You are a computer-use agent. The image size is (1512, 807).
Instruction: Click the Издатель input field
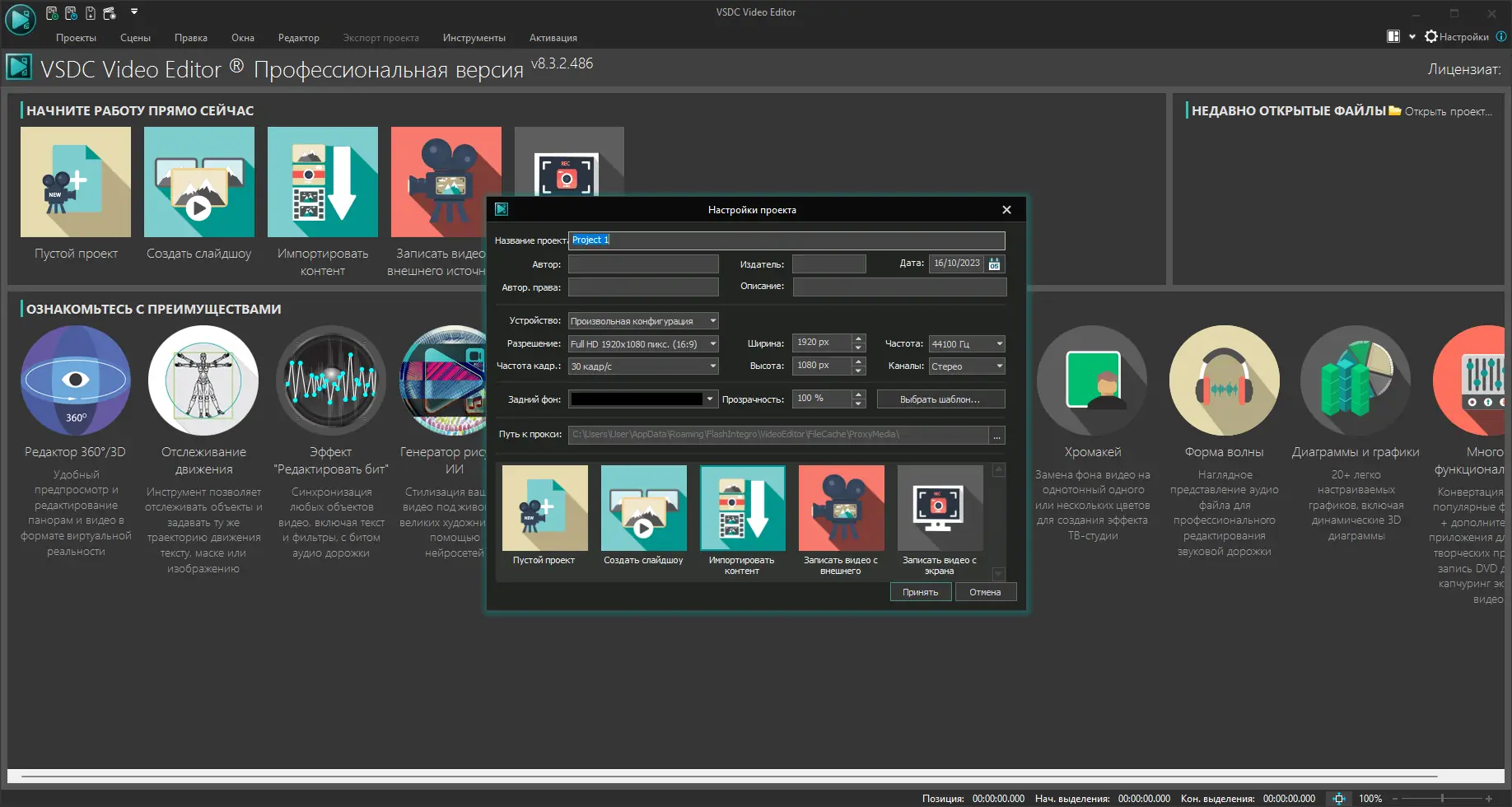click(829, 264)
